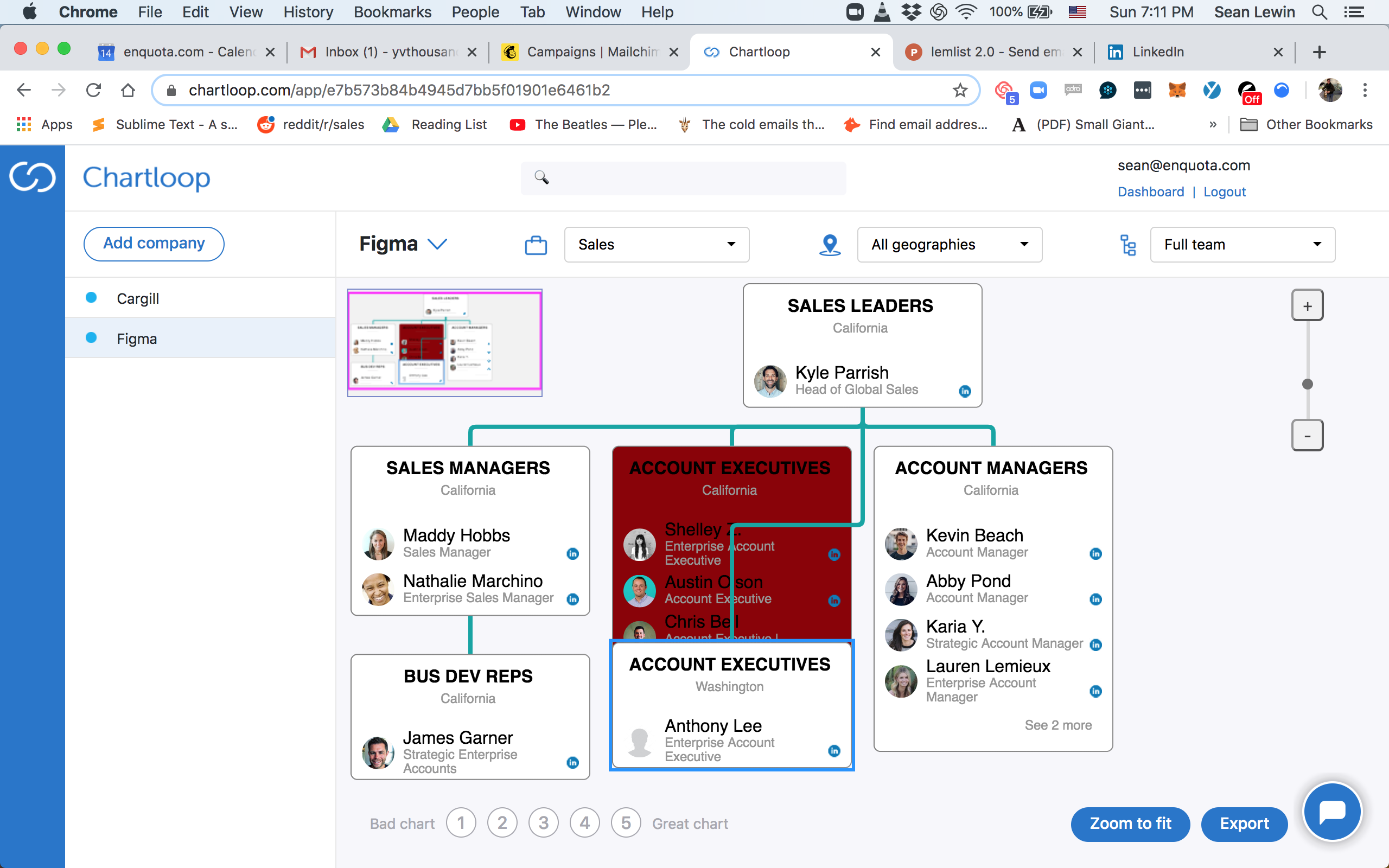Click Kyle Parrish's profile photo

tap(770, 381)
